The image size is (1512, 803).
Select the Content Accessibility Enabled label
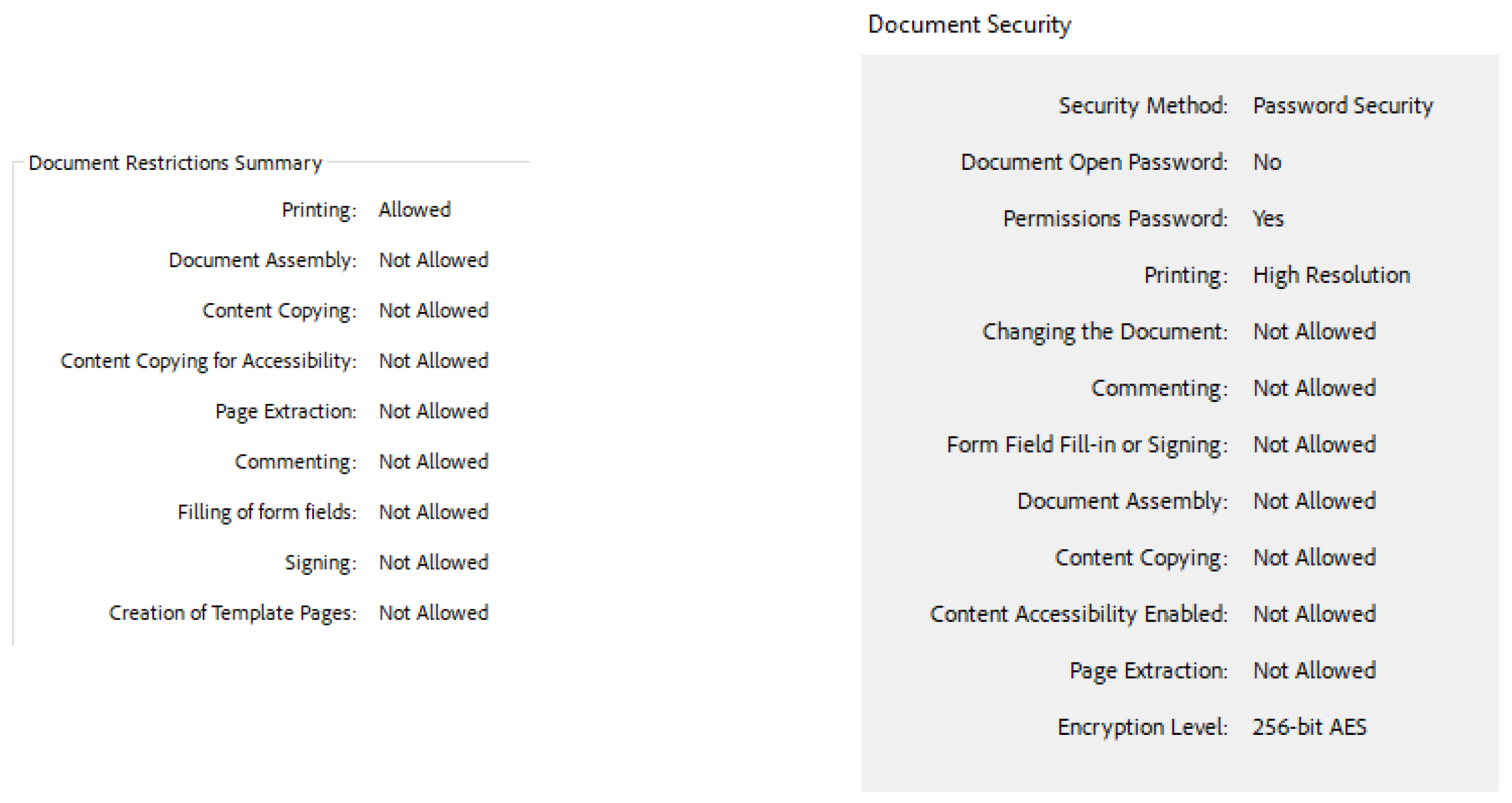(1078, 615)
